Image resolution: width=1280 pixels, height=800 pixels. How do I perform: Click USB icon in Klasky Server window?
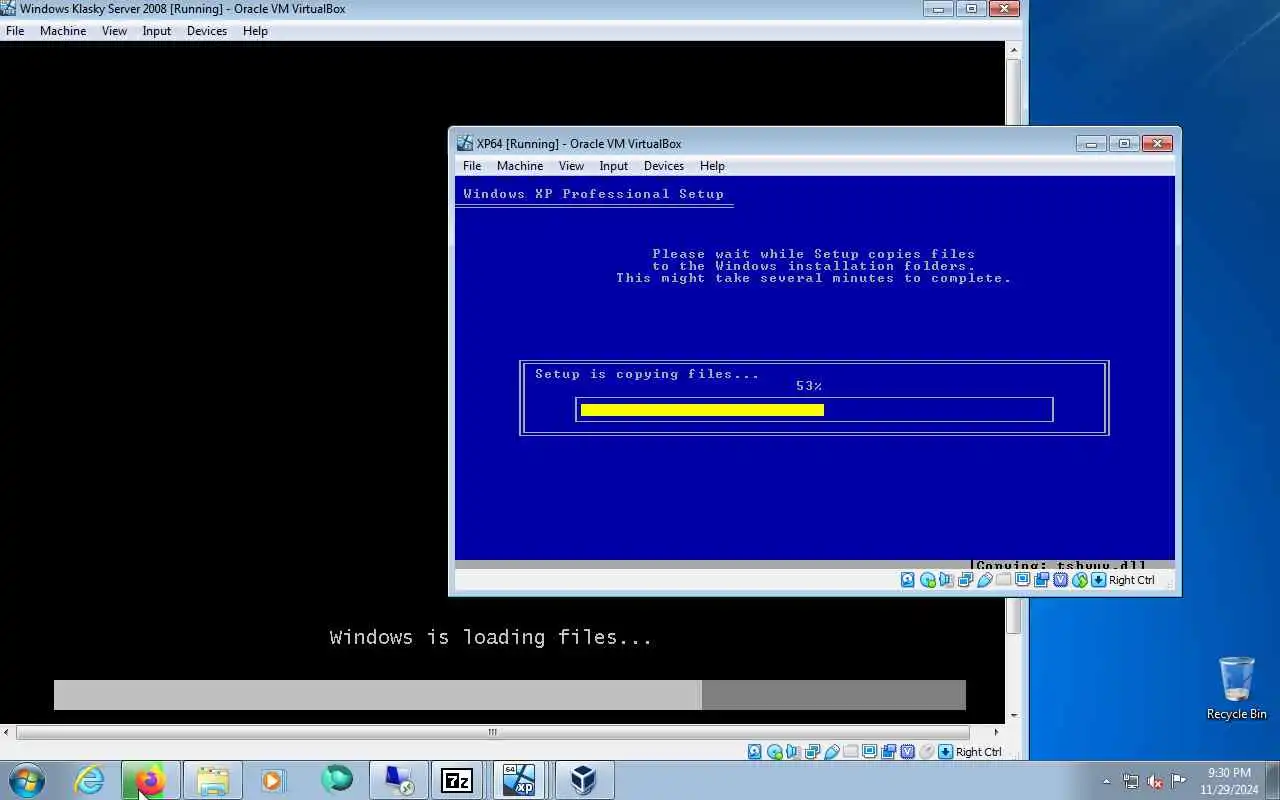coord(832,752)
